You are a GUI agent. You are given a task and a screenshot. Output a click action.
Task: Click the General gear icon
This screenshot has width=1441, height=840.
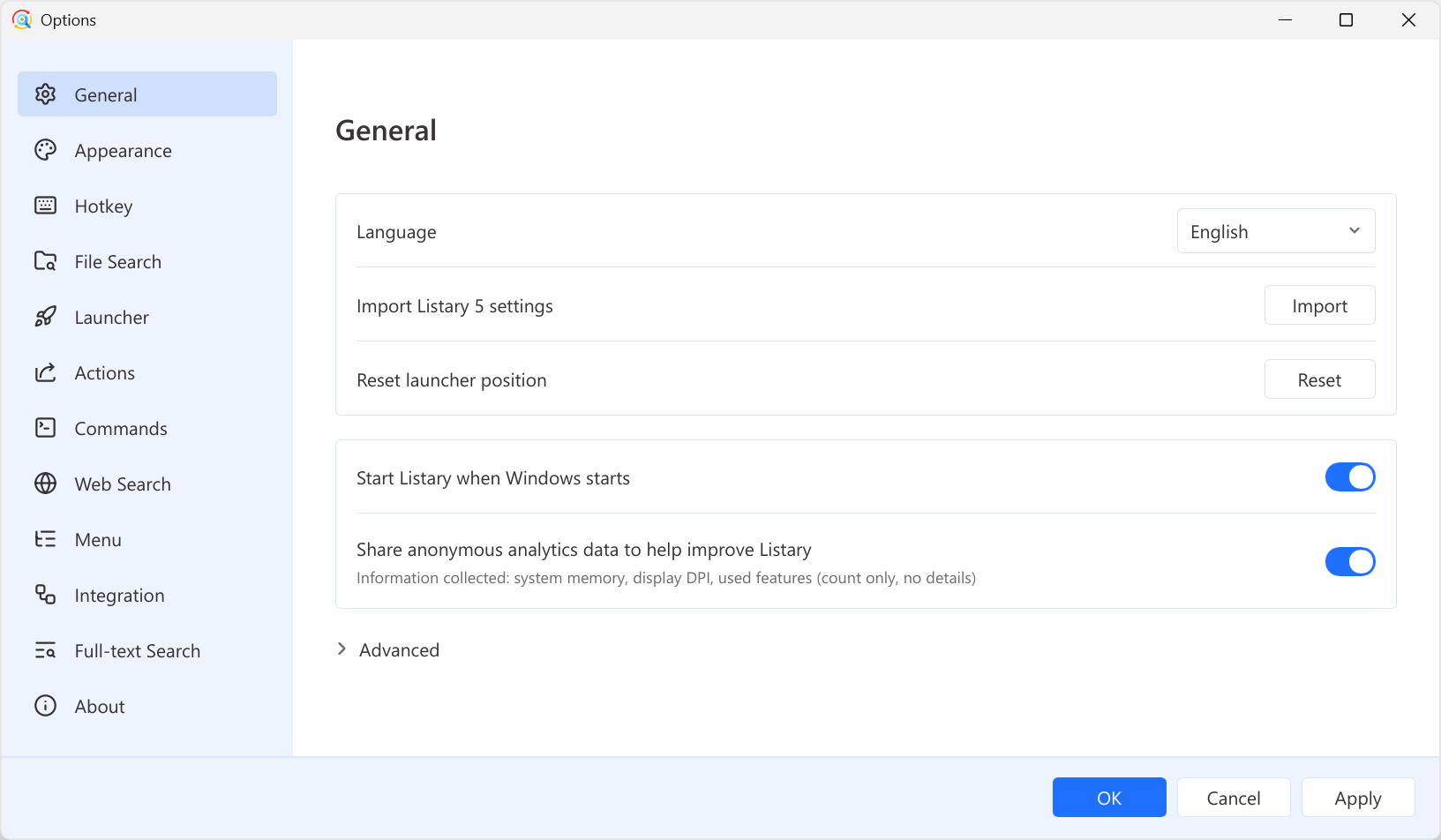[x=45, y=94]
